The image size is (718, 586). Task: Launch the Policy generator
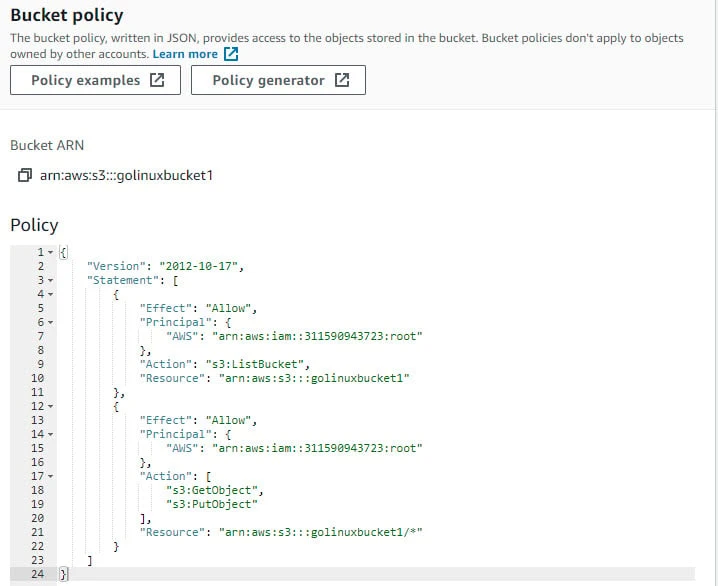pyautogui.click(x=278, y=80)
